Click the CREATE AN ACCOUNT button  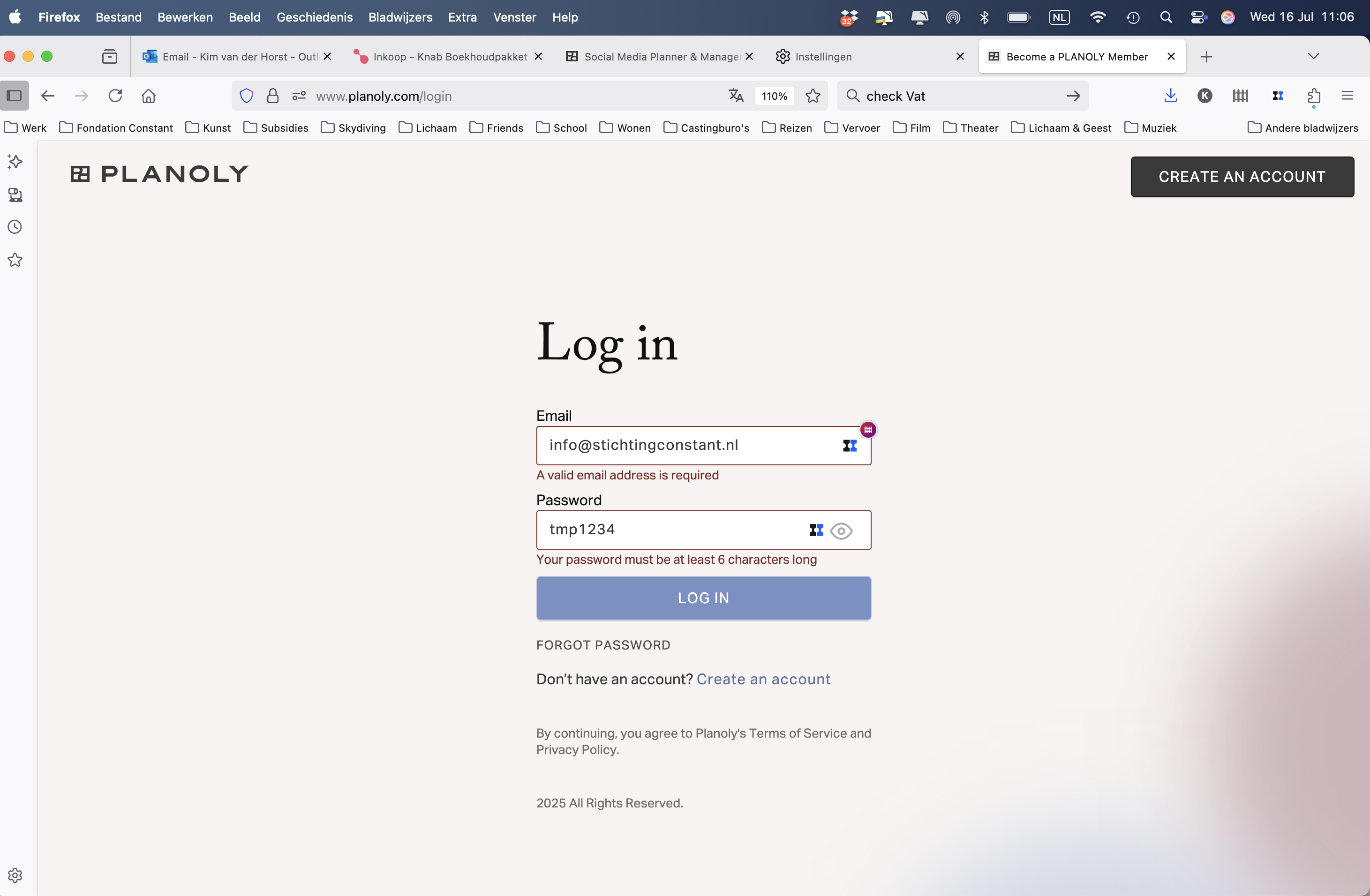pyautogui.click(x=1242, y=177)
